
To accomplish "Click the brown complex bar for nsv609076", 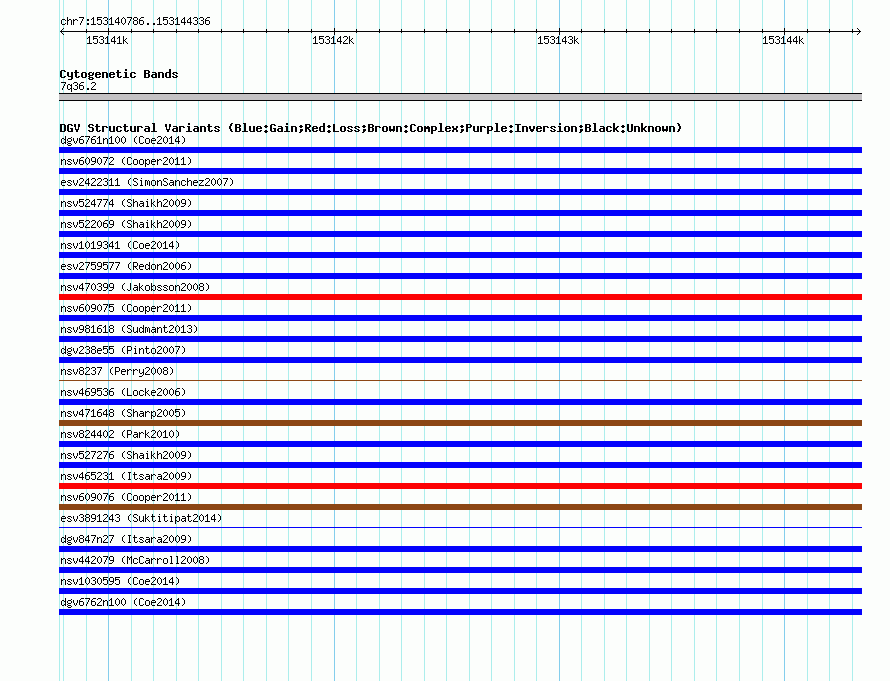I will pos(460,507).
